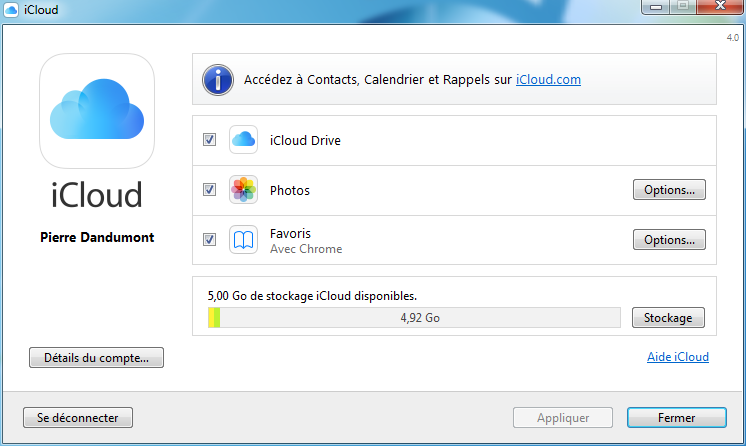746x446 pixels.
Task: Click Se déconnecter to sign out
Action: (x=78, y=417)
